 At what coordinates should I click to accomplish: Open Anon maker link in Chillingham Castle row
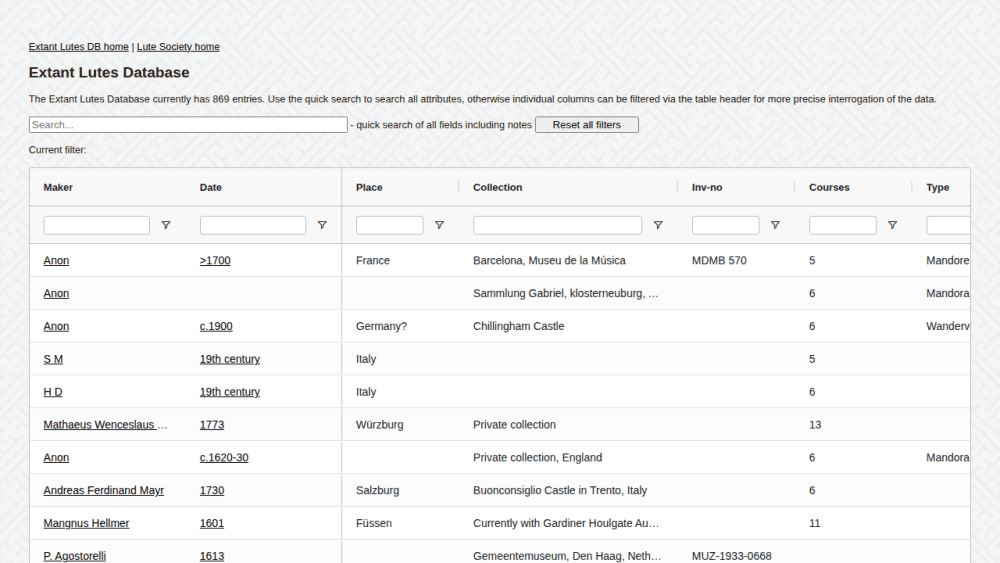56,326
